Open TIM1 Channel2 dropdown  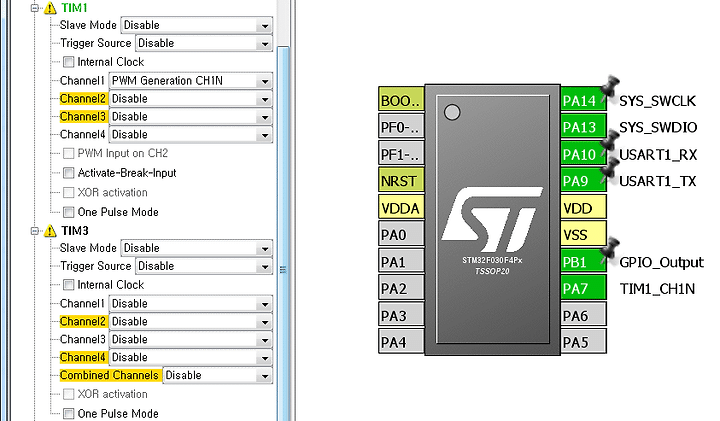[191, 99]
